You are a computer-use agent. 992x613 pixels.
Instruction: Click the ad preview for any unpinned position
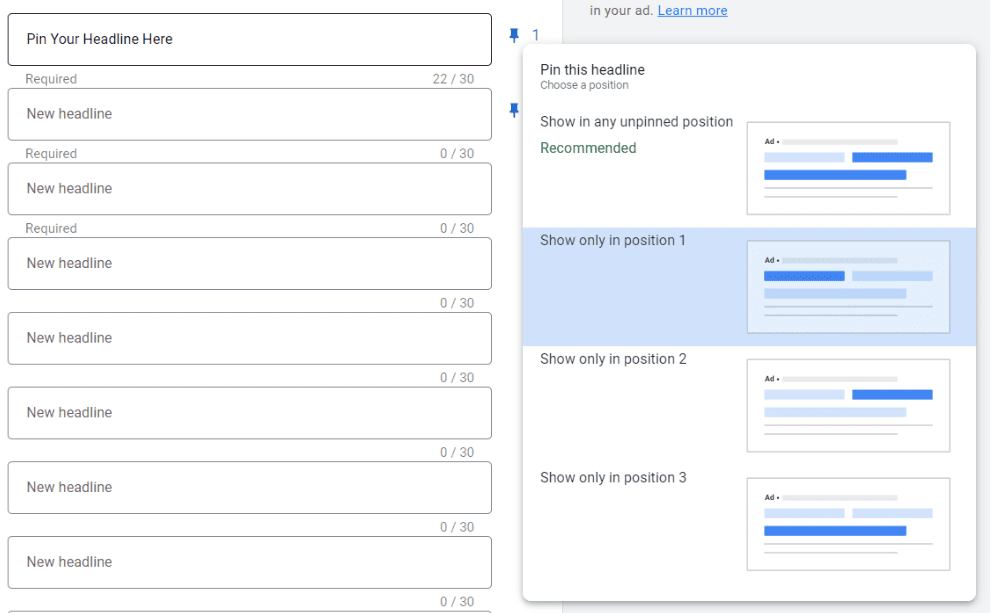pos(848,168)
